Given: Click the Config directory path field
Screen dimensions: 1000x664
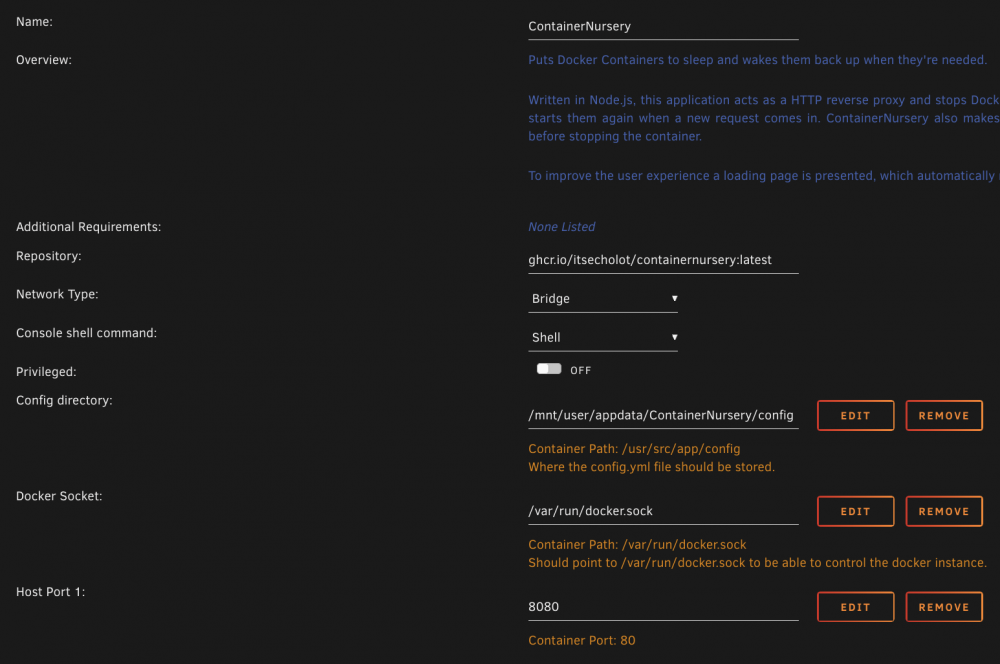Looking at the screenshot, I should point(663,415).
